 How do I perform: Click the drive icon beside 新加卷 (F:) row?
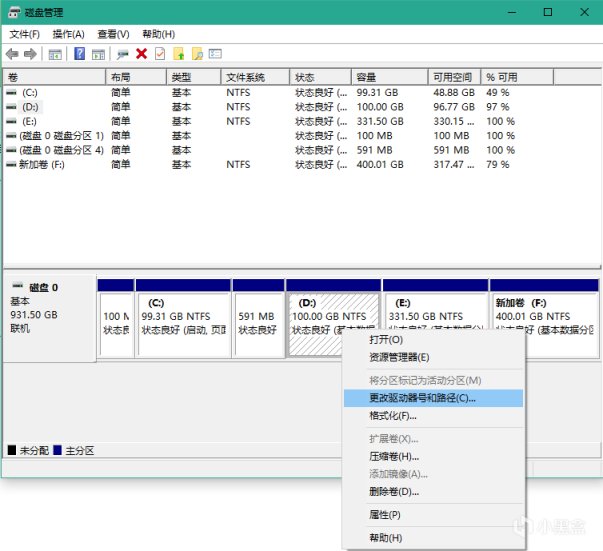coord(12,165)
